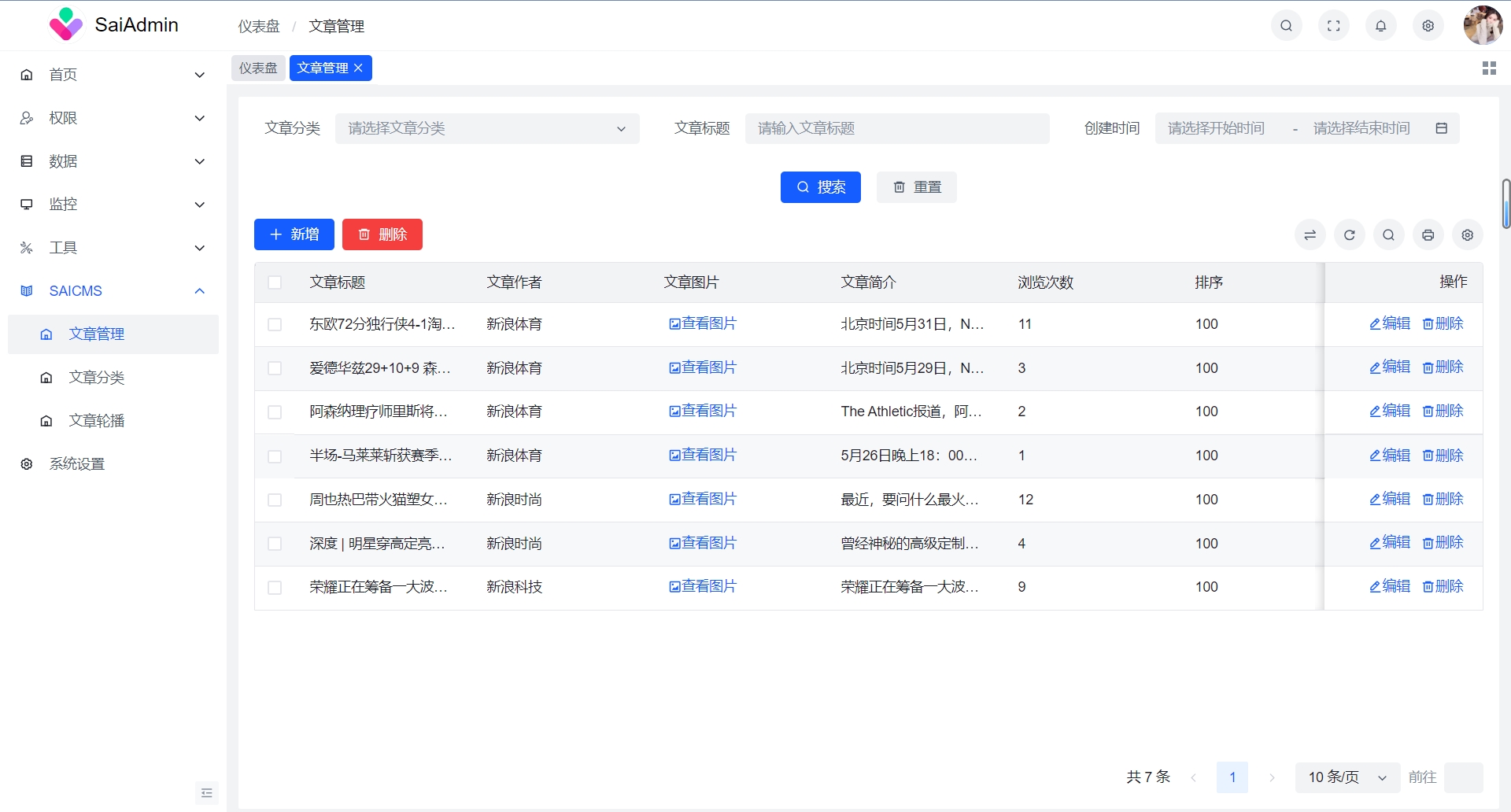Viewport: 1511px width, 812px height.
Task: Click 查看图片 link for the 东欧72分 article
Action: point(702,323)
